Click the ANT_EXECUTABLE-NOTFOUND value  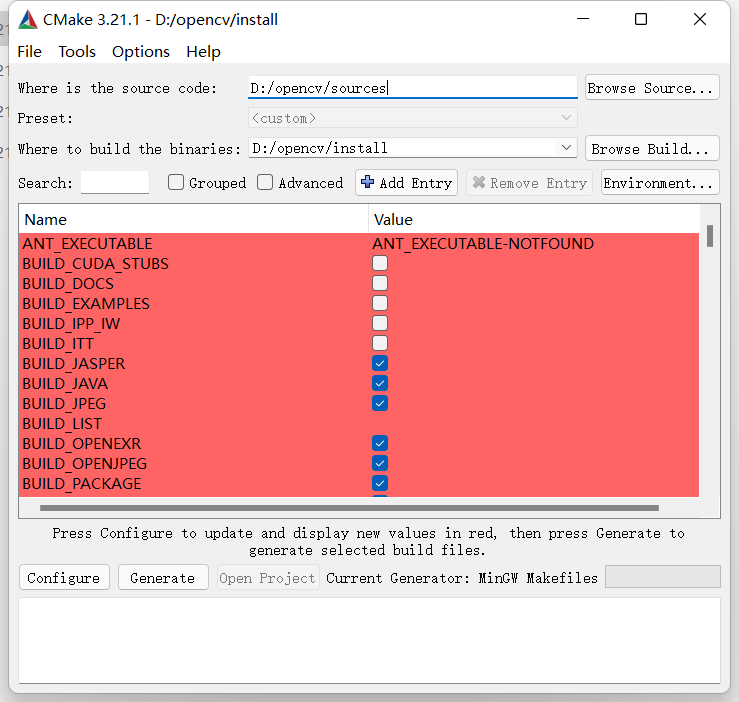(483, 244)
